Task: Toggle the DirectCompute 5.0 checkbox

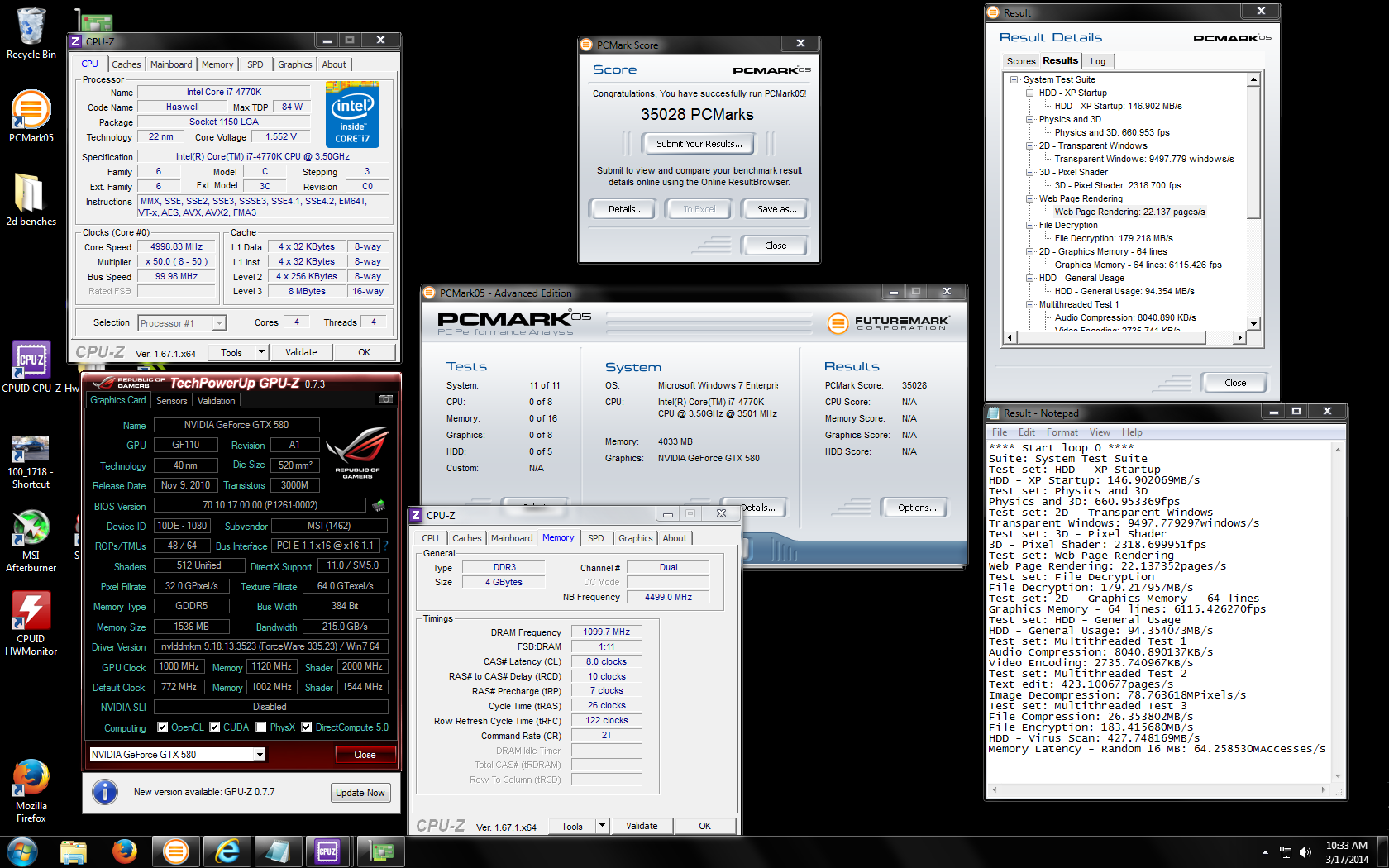Action: coord(307,727)
